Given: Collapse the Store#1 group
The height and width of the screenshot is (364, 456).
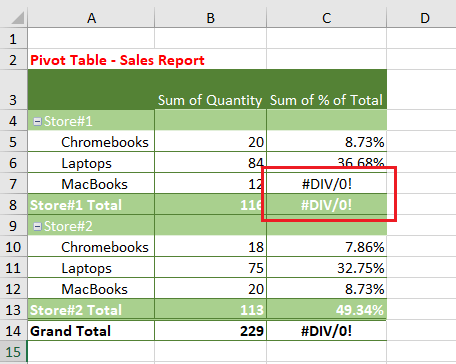Looking at the screenshot, I should [37, 122].
